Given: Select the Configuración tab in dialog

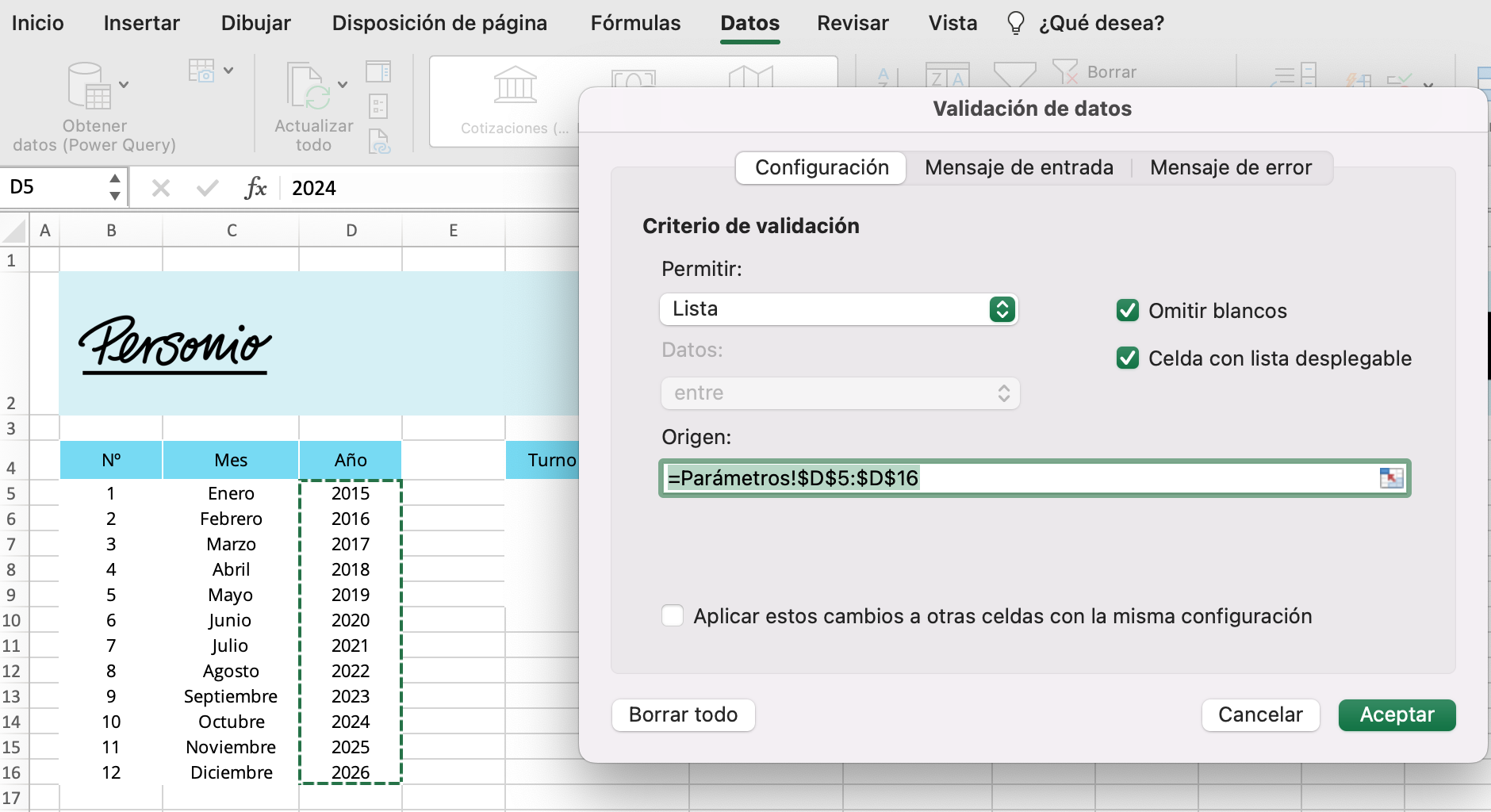Looking at the screenshot, I should click(821, 167).
